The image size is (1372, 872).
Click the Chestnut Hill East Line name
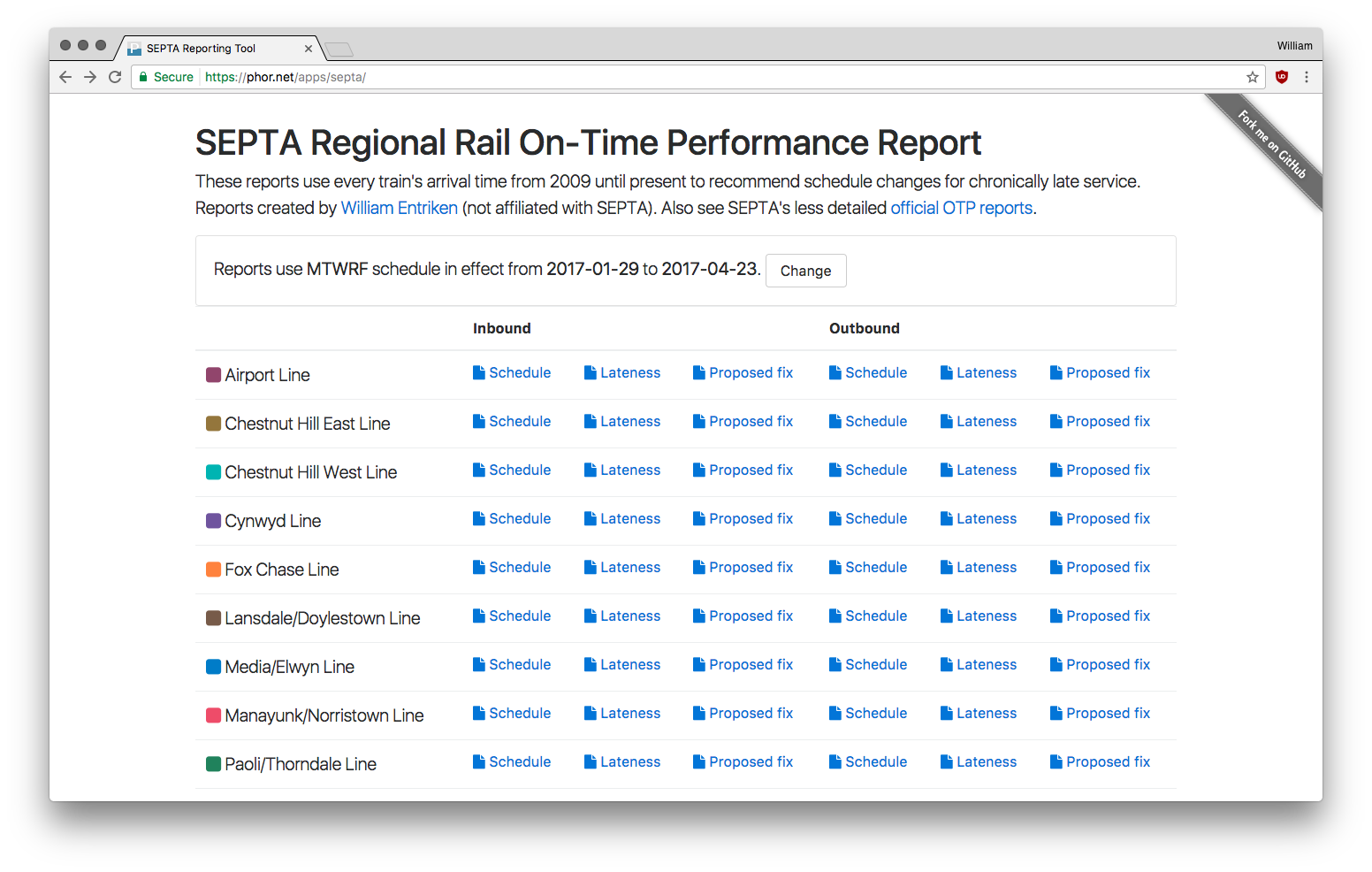pyautogui.click(x=308, y=424)
